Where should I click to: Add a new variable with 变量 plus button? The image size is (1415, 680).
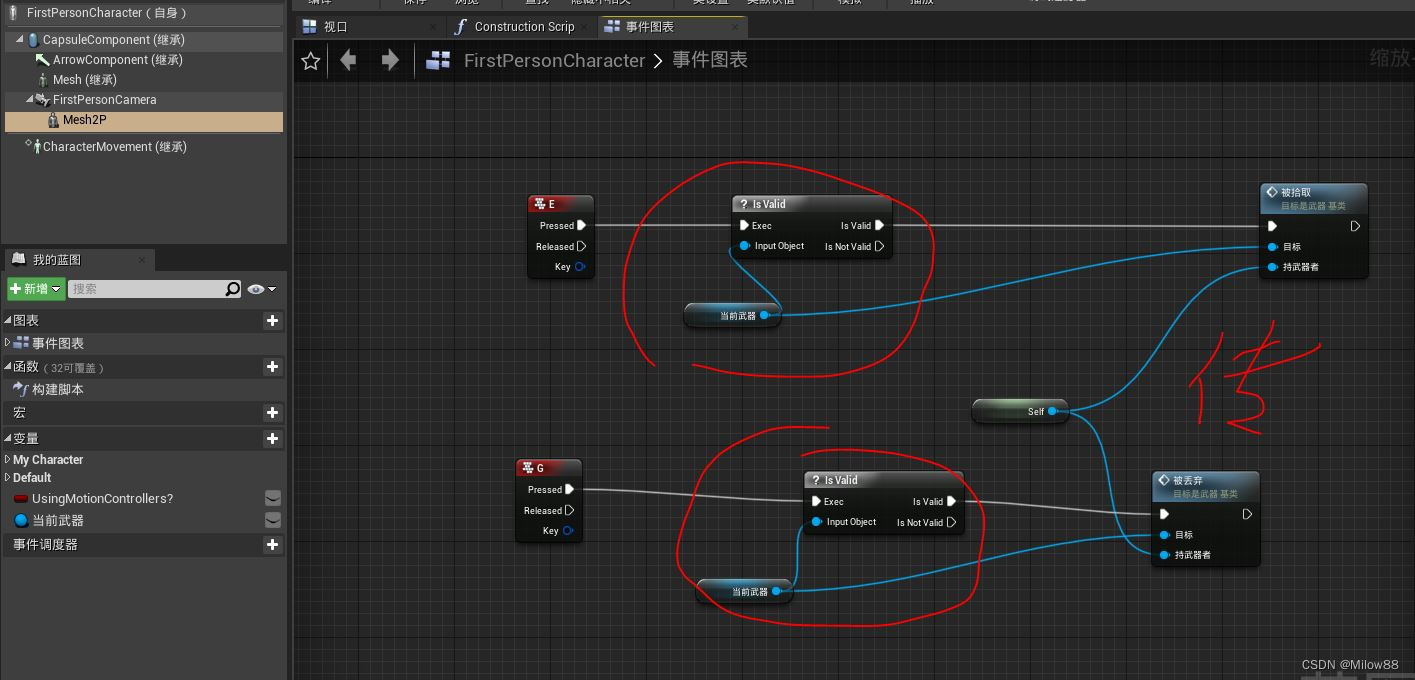tap(272, 439)
